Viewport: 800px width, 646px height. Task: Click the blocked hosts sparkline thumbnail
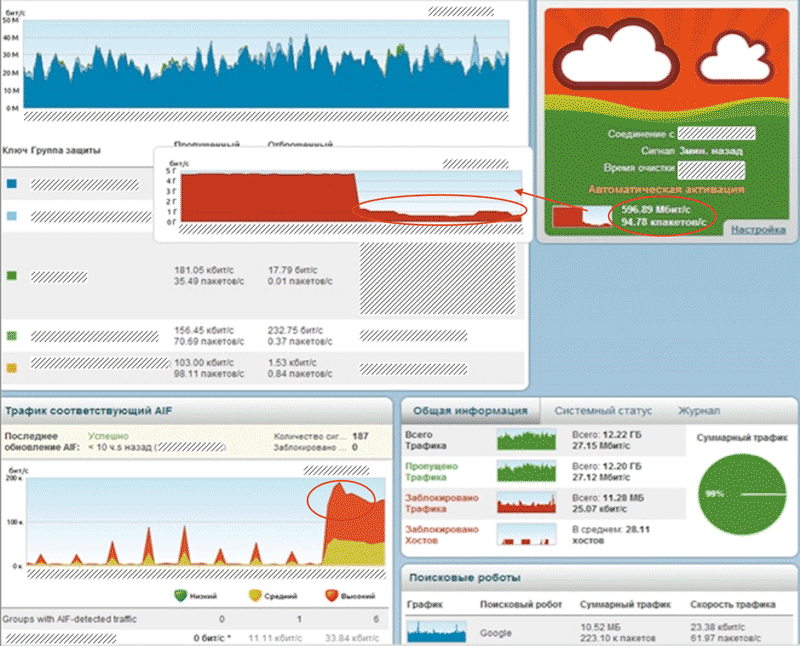pos(526,534)
